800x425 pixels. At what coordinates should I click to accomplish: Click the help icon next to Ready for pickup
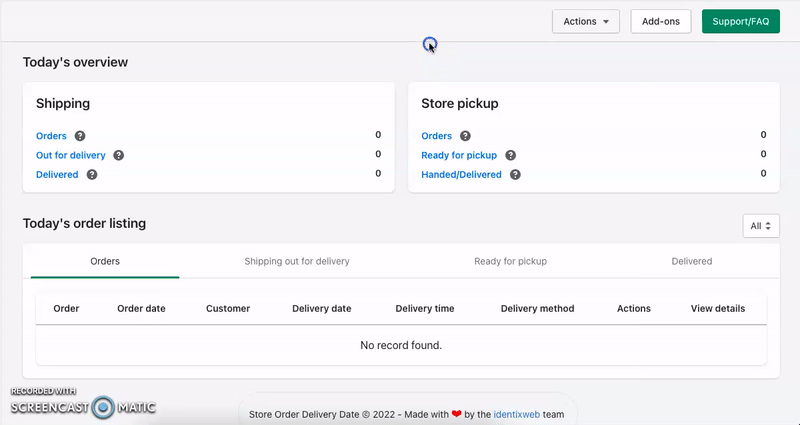510,155
